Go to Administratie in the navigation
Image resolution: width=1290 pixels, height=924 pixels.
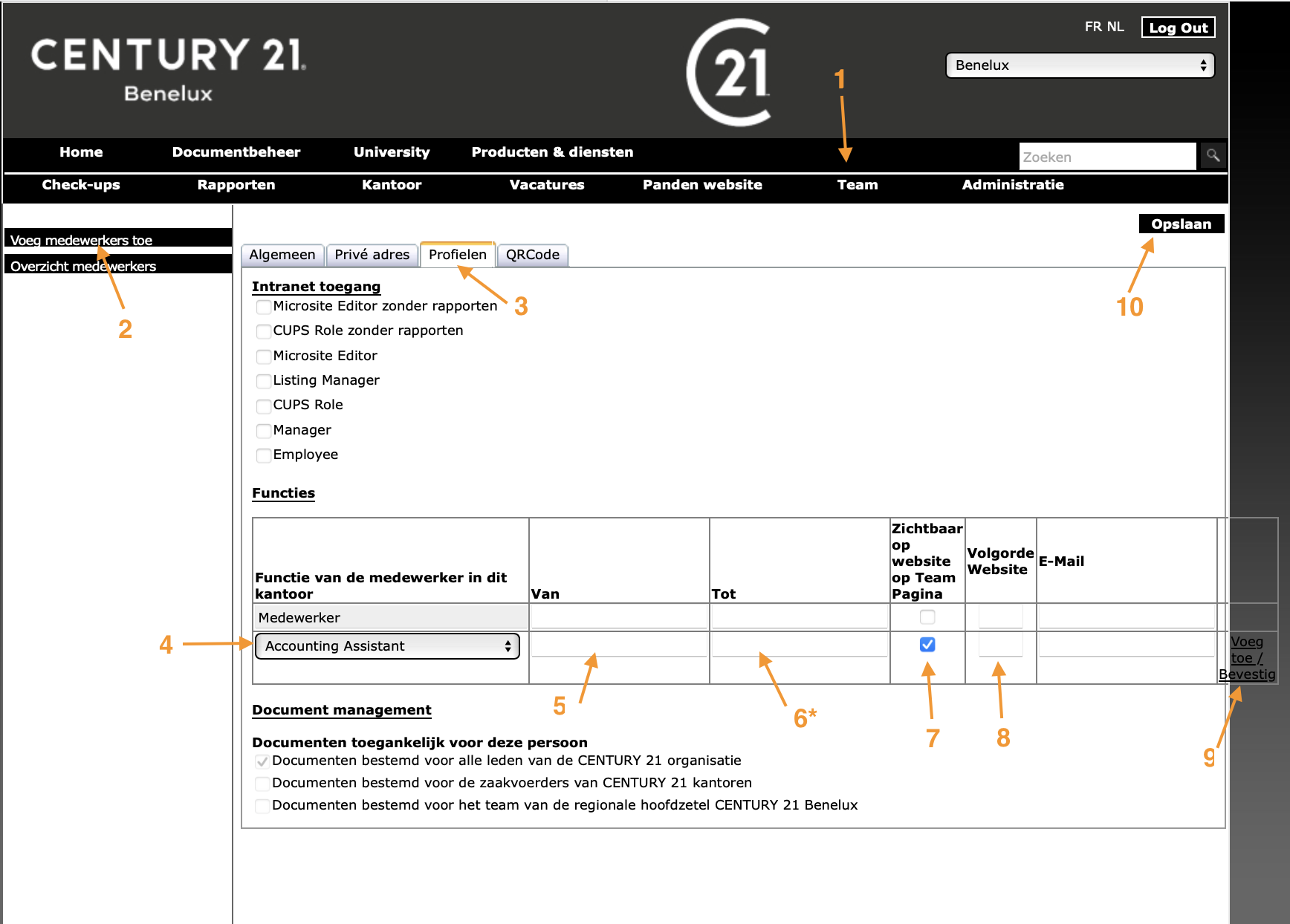point(1012,185)
